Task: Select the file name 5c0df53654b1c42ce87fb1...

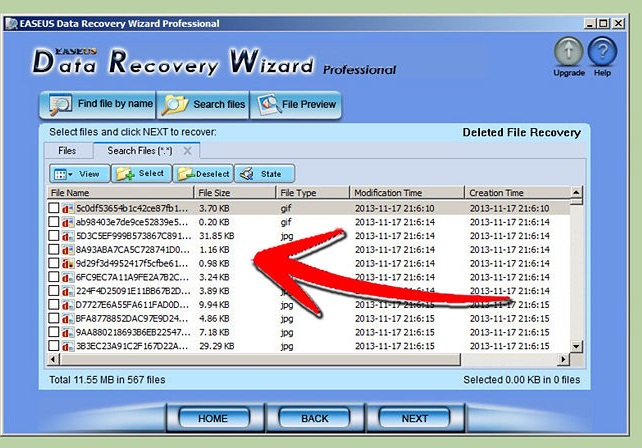Action: point(132,208)
